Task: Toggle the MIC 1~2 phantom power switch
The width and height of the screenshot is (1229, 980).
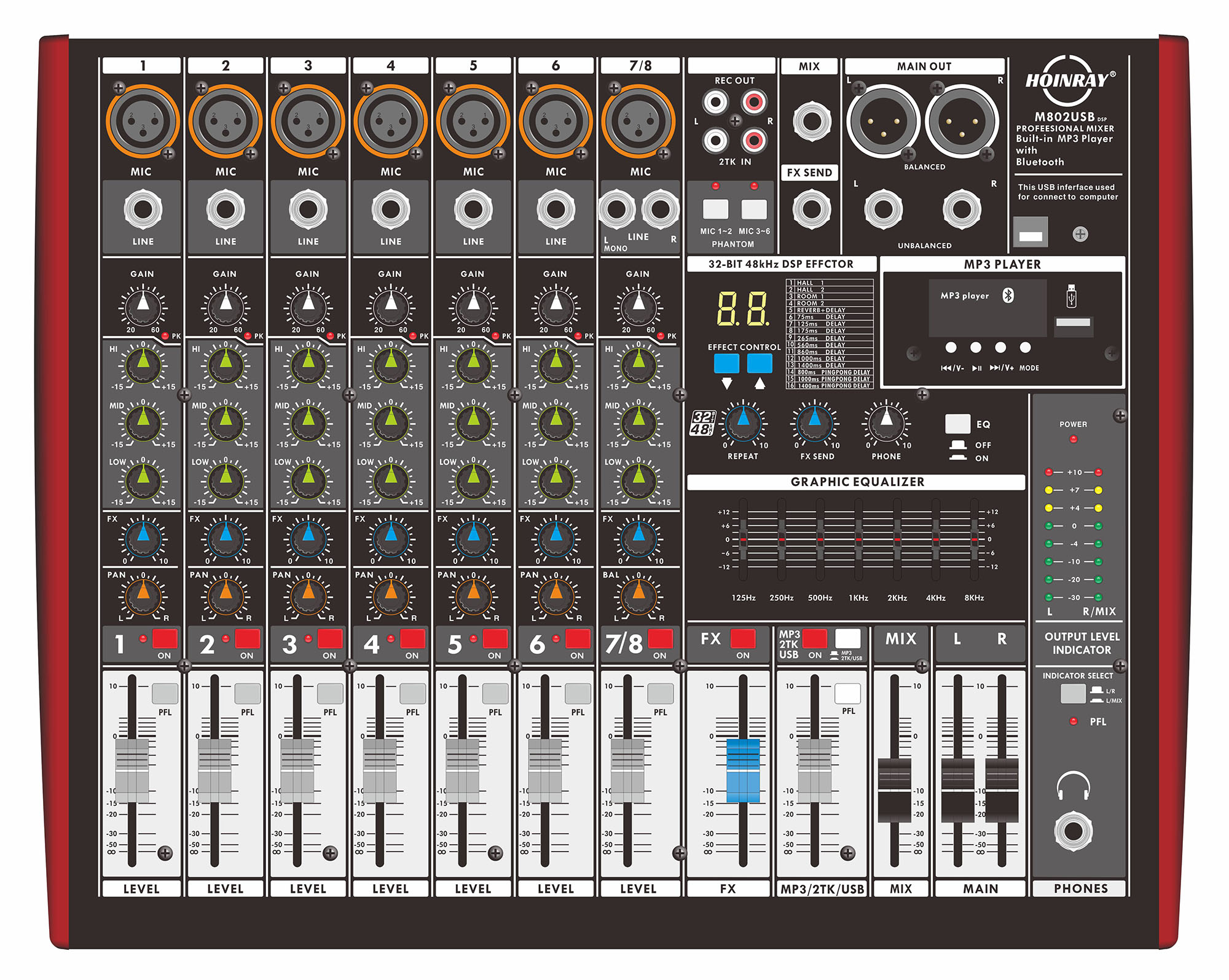Action: [715, 210]
